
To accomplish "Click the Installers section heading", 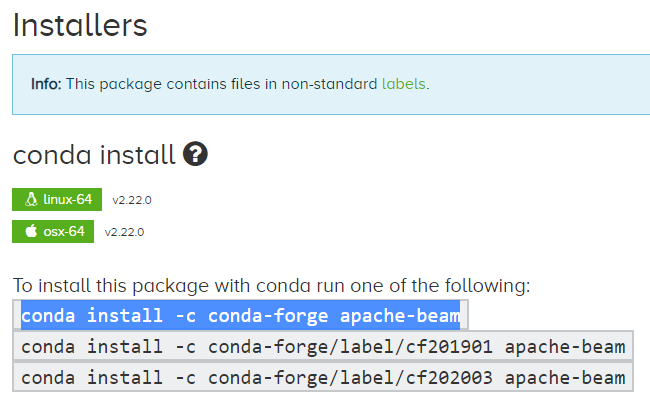I will [80, 26].
